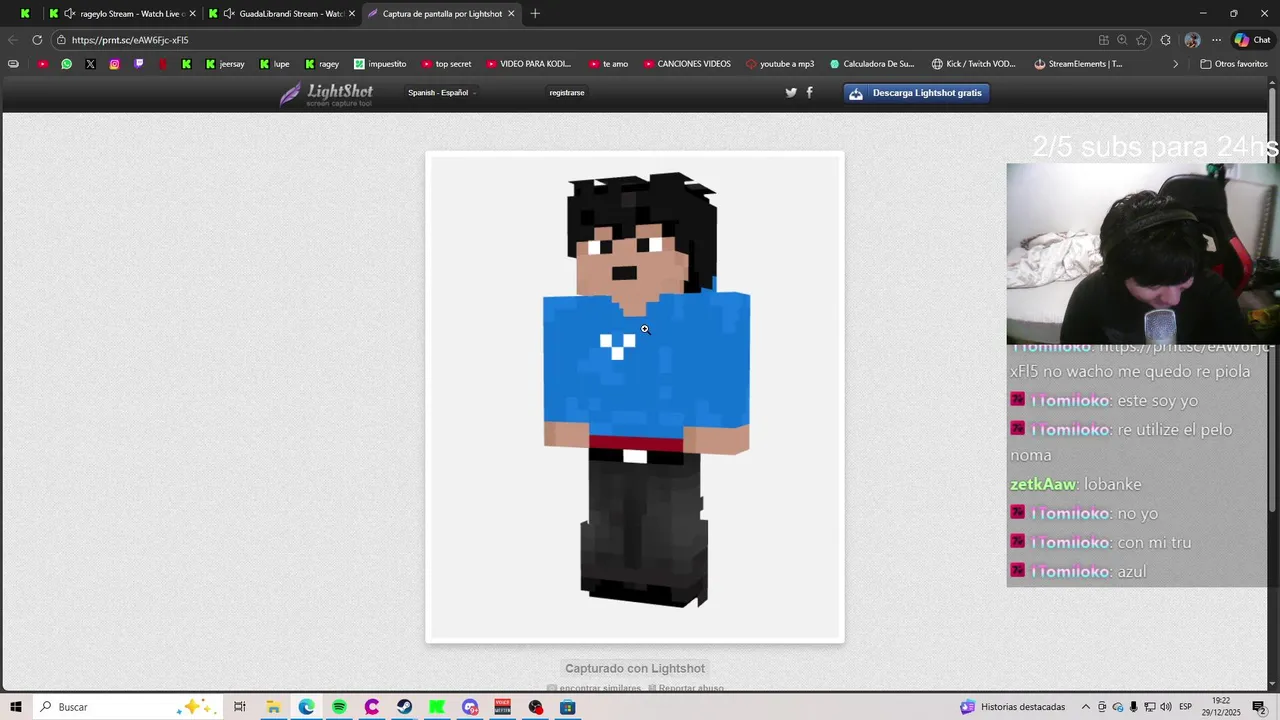The width and height of the screenshot is (1280, 720).
Task: Open the StreamElements bookmark
Action: click(x=1078, y=64)
